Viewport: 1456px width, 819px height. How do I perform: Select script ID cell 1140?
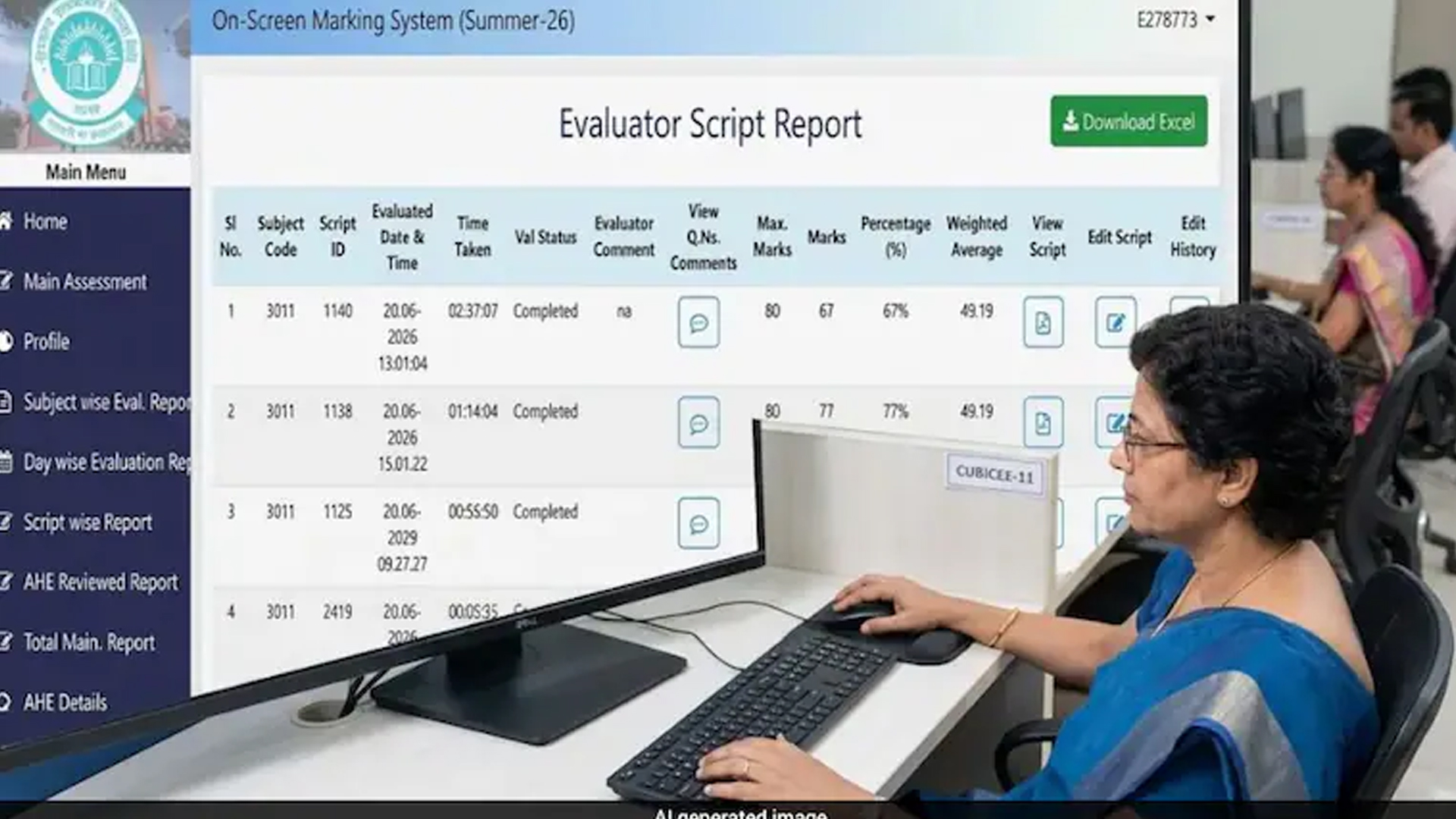337,311
